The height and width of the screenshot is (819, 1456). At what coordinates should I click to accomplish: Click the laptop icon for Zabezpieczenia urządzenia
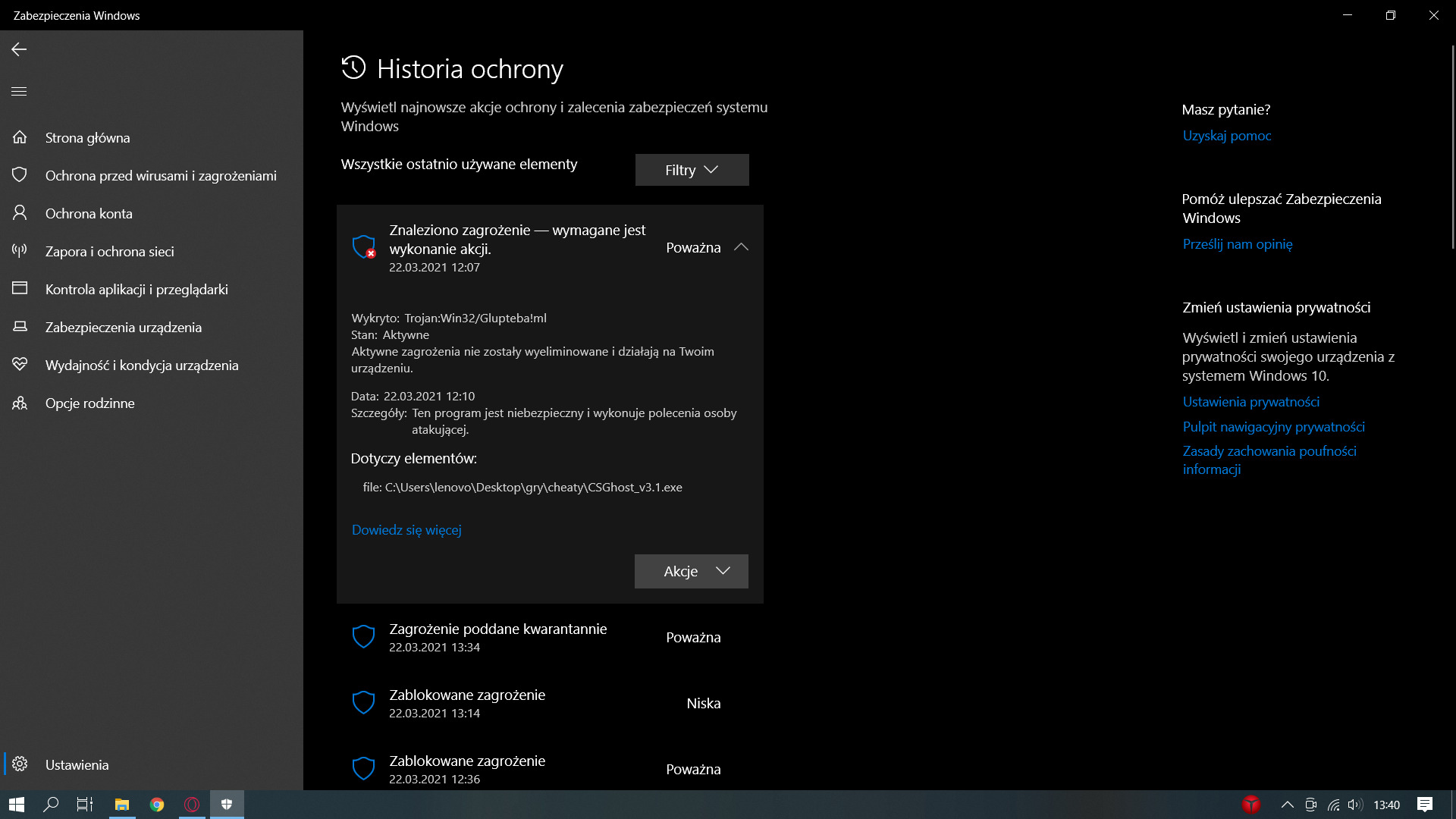[x=20, y=327]
